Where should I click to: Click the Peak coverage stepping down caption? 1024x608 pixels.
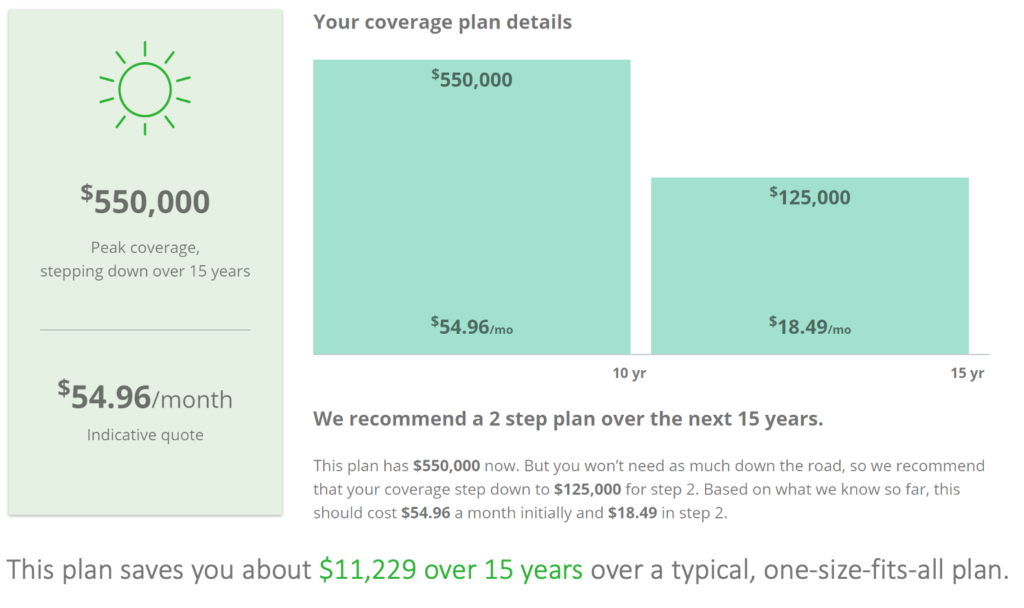tap(145, 259)
